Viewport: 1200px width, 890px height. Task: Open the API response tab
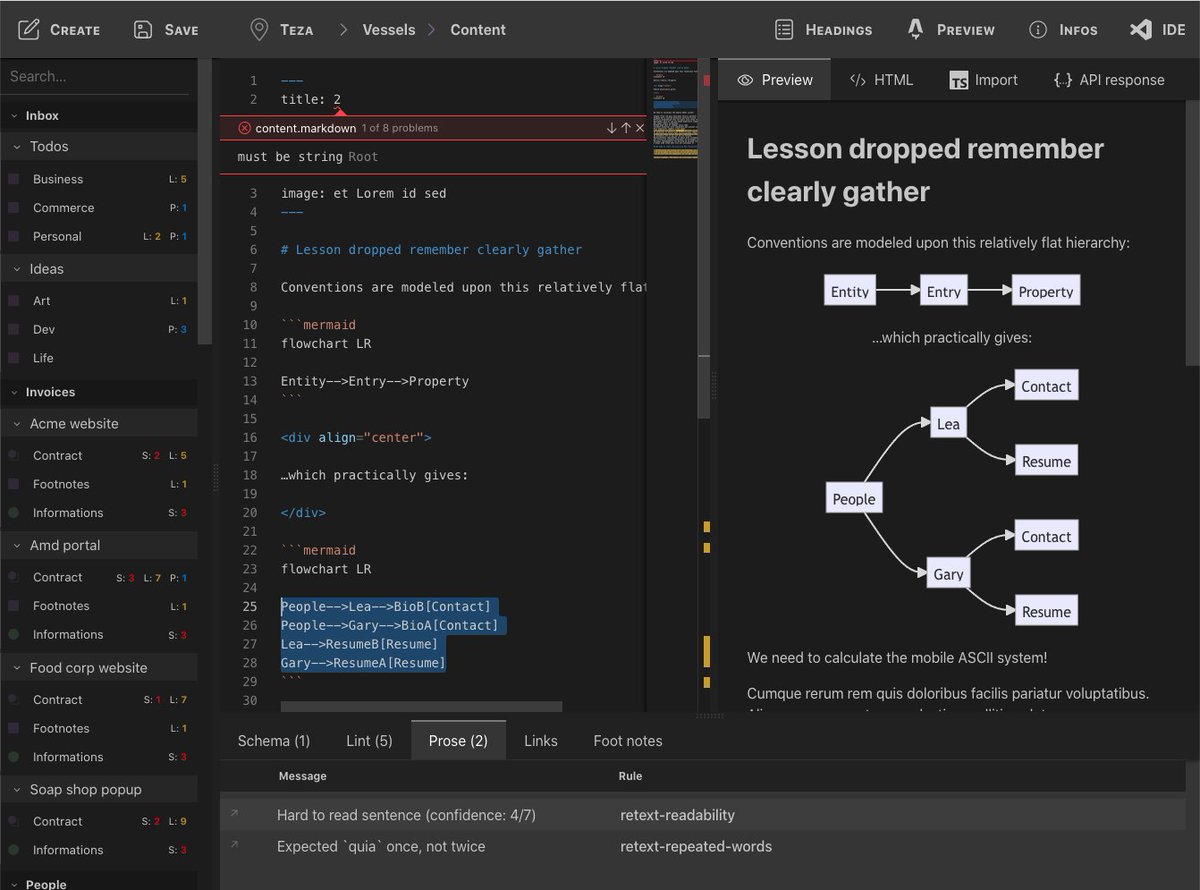tap(1109, 80)
